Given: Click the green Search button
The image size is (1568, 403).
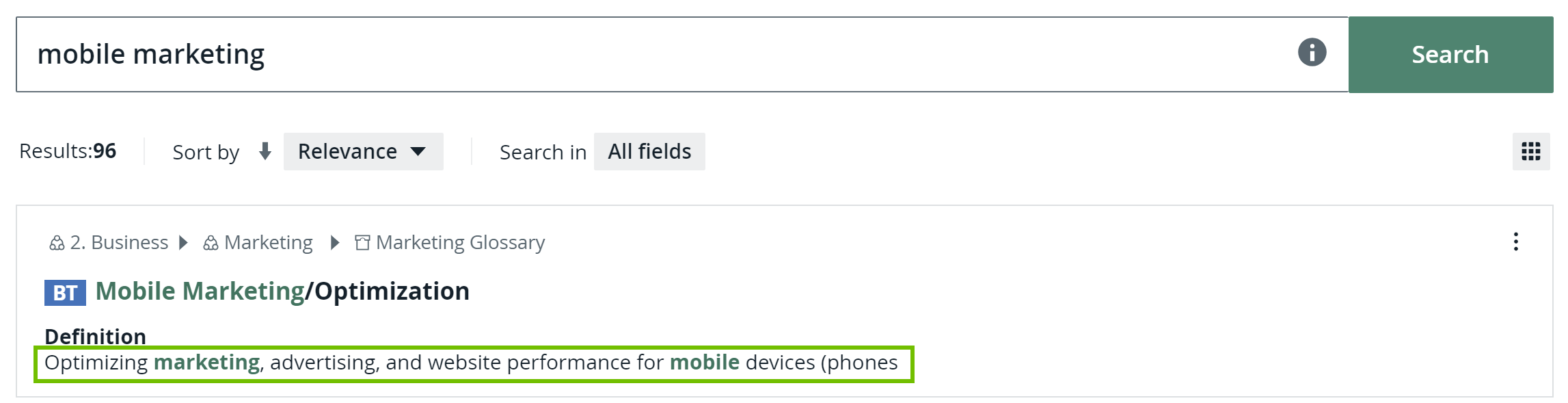Looking at the screenshot, I should point(1450,55).
